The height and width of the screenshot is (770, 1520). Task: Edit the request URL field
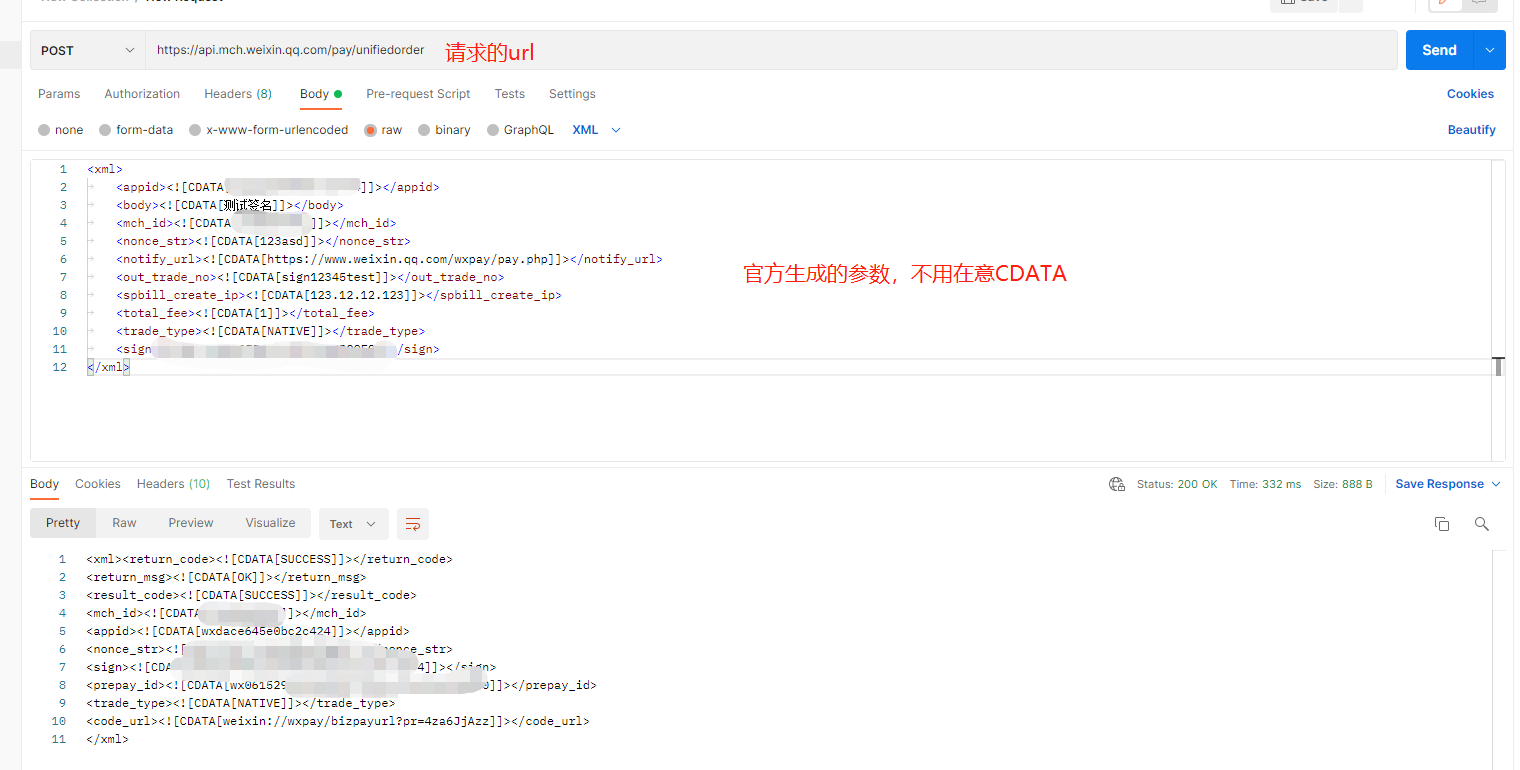[x=771, y=50]
